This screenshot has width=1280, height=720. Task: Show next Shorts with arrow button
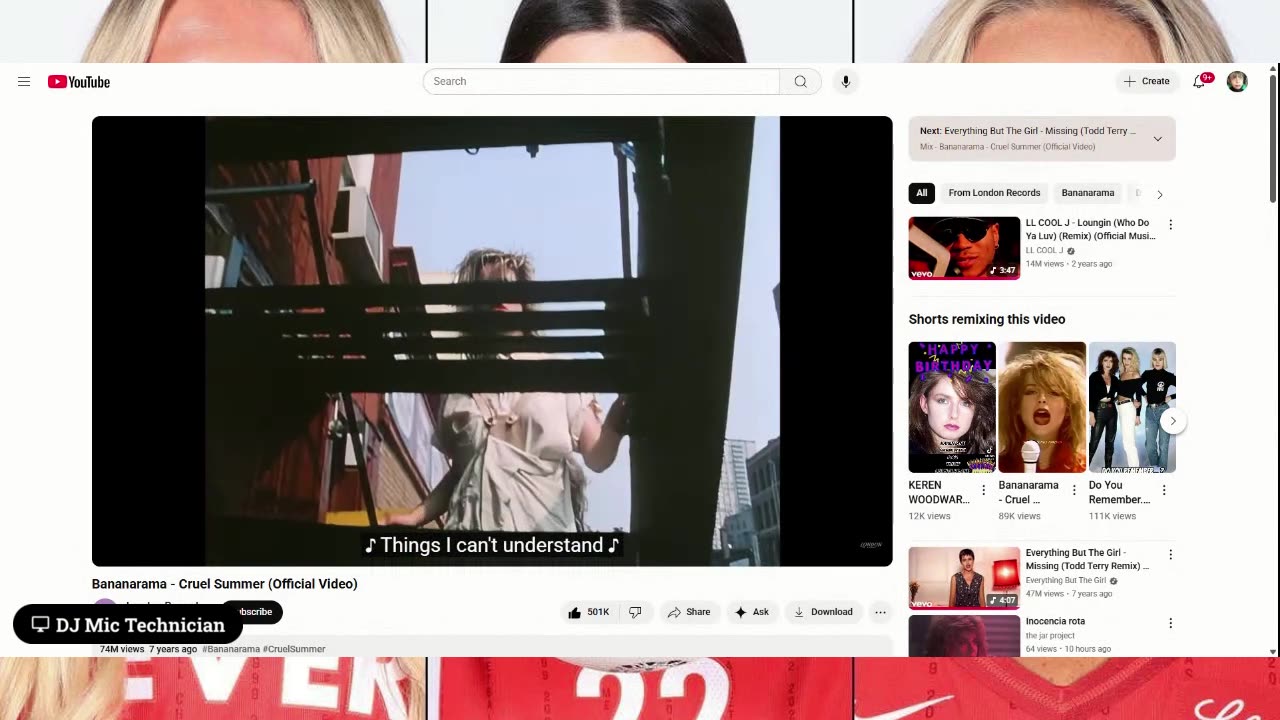coord(1173,421)
